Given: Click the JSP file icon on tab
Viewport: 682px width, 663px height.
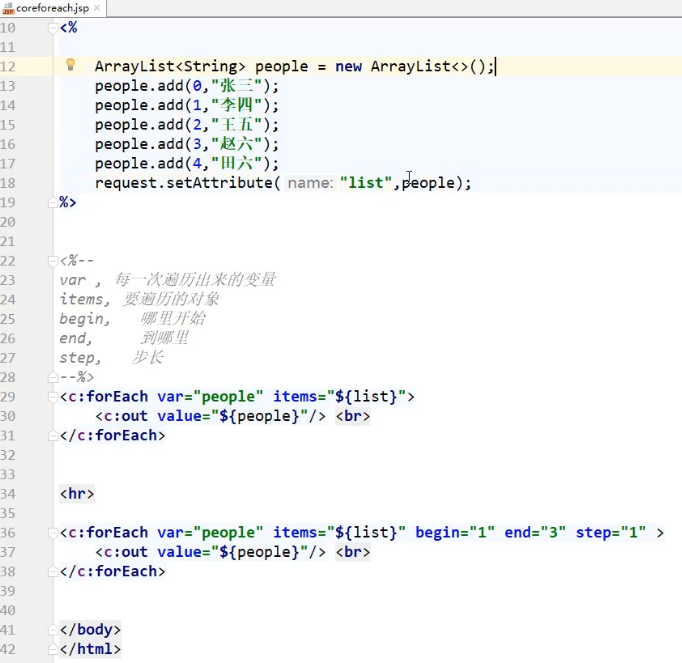Looking at the screenshot, I should pyautogui.click(x=8, y=8).
